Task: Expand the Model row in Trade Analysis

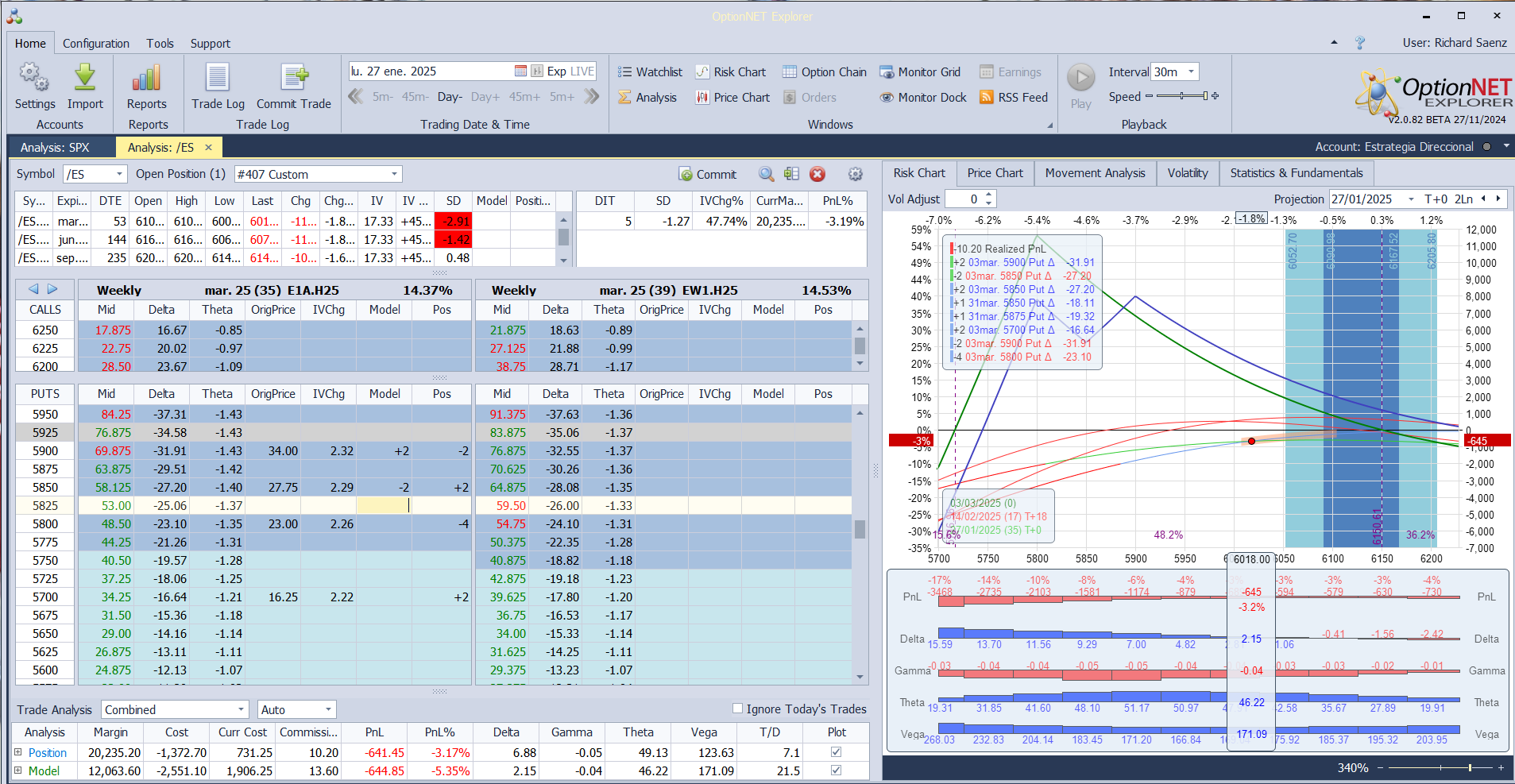Action: point(18,770)
